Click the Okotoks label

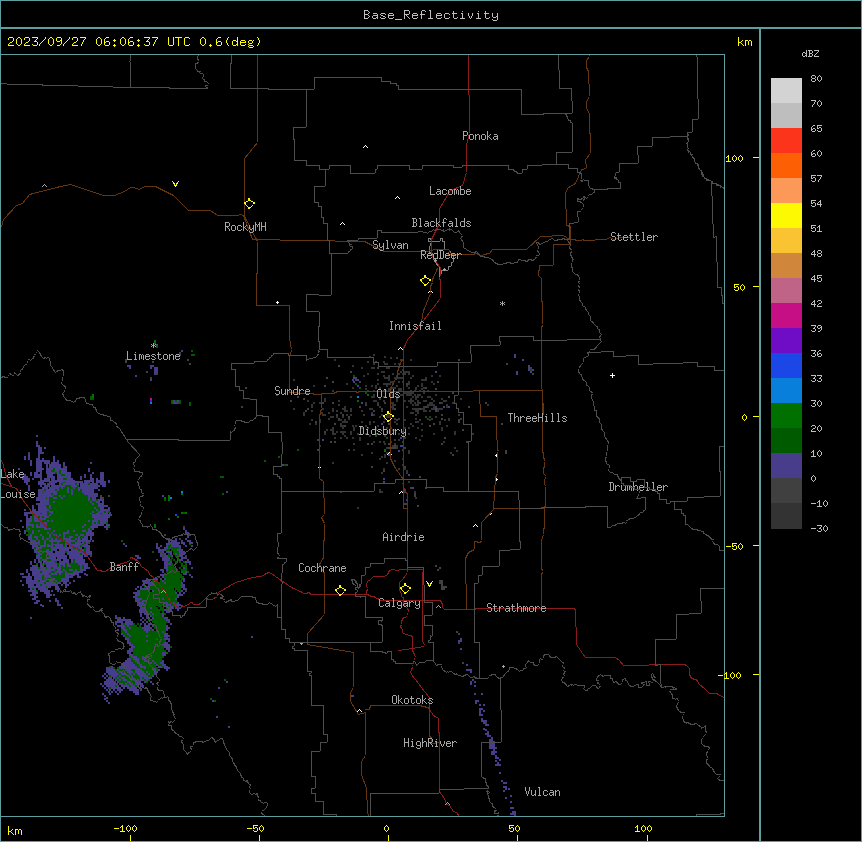pyautogui.click(x=412, y=700)
